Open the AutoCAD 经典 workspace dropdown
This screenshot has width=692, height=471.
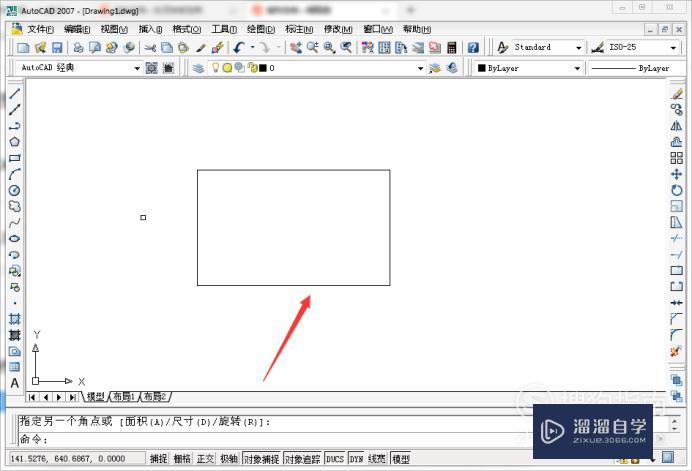136,68
